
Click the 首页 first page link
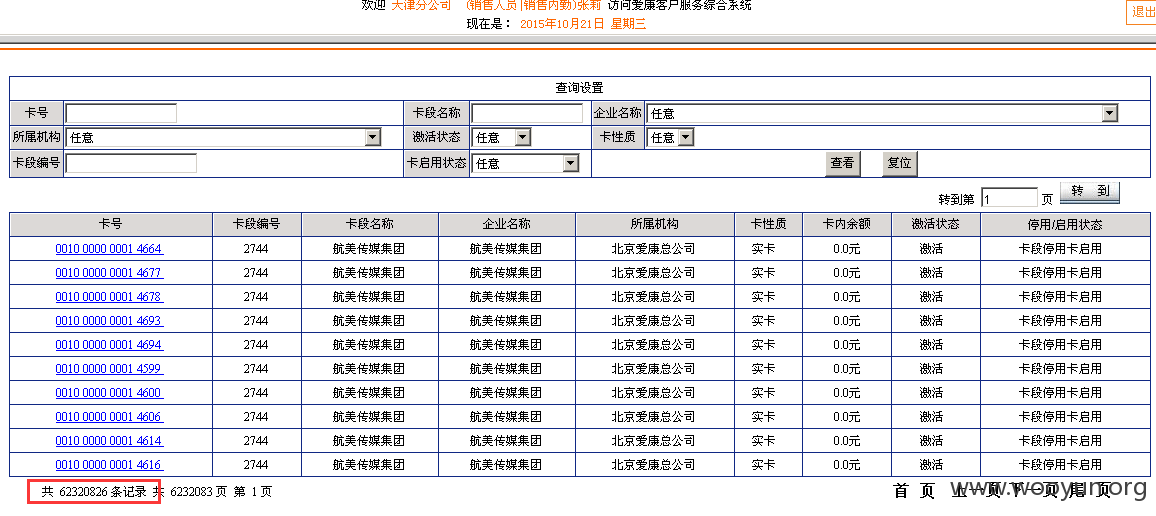tap(914, 490)
